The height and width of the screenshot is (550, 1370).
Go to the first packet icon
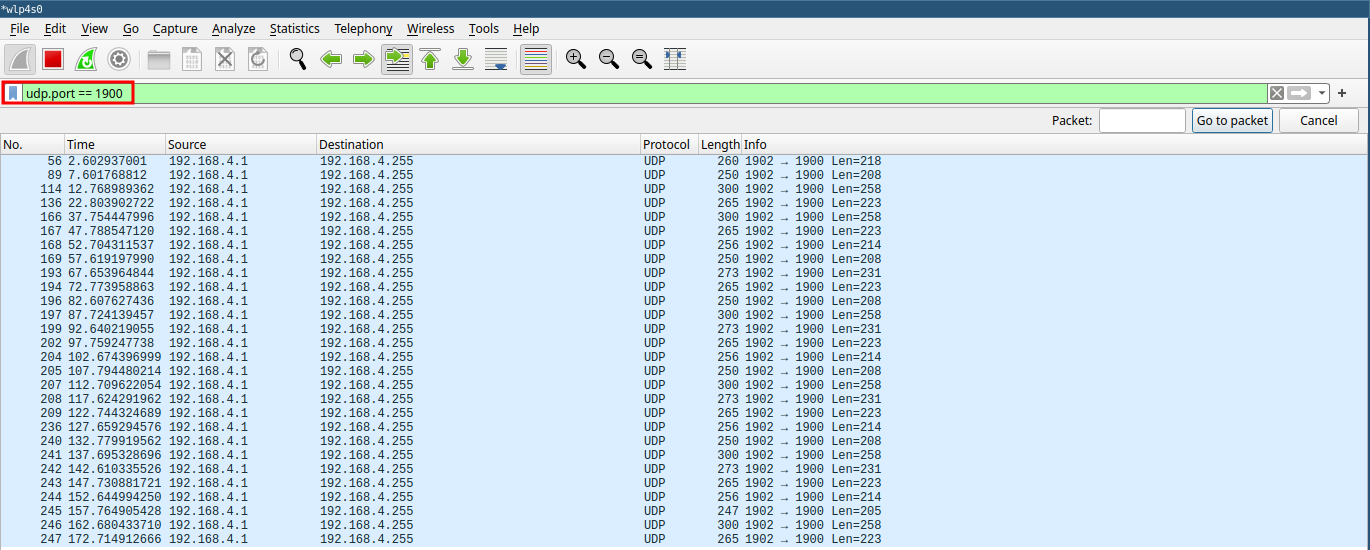(x=430, y=59)
